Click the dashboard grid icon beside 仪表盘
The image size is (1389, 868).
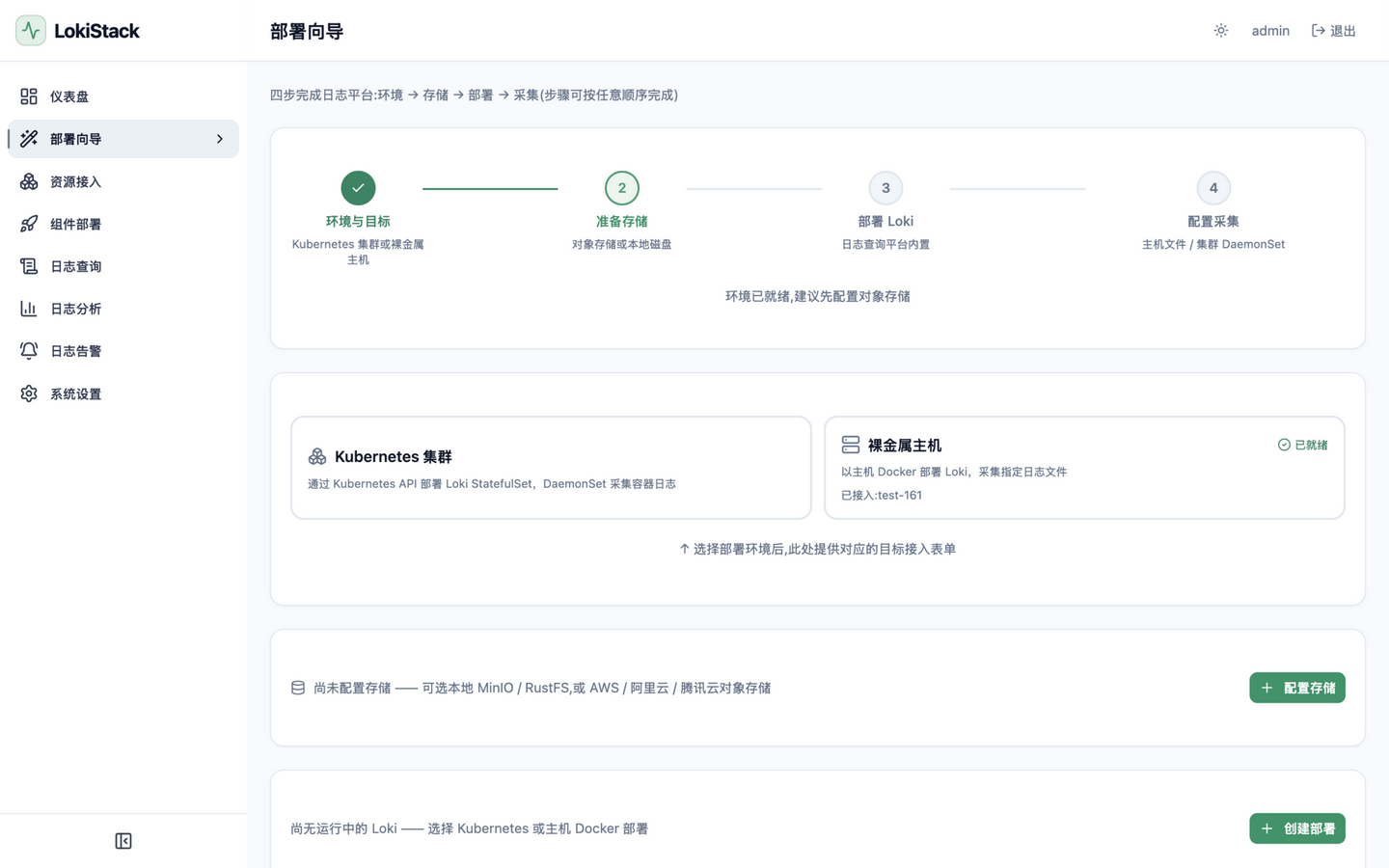click(29, 96)
